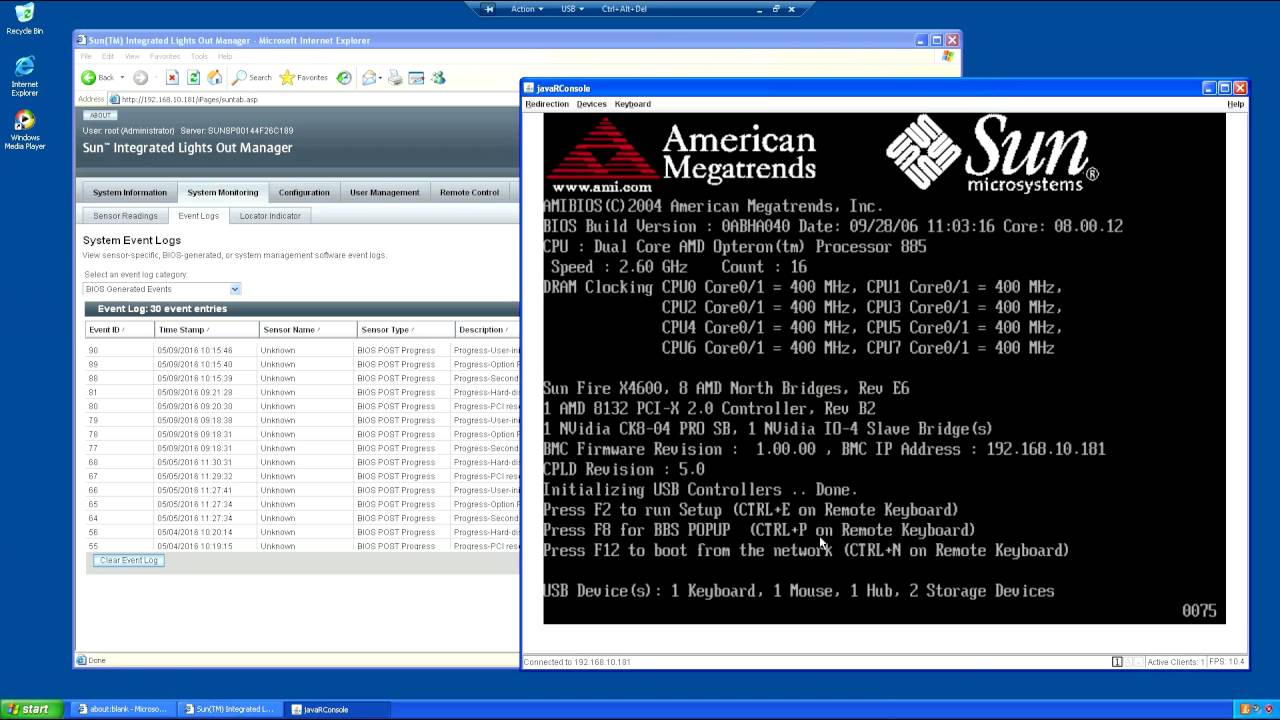Switch to the User Management tab
Screen dimensions: 1280x720
[385, 192]
